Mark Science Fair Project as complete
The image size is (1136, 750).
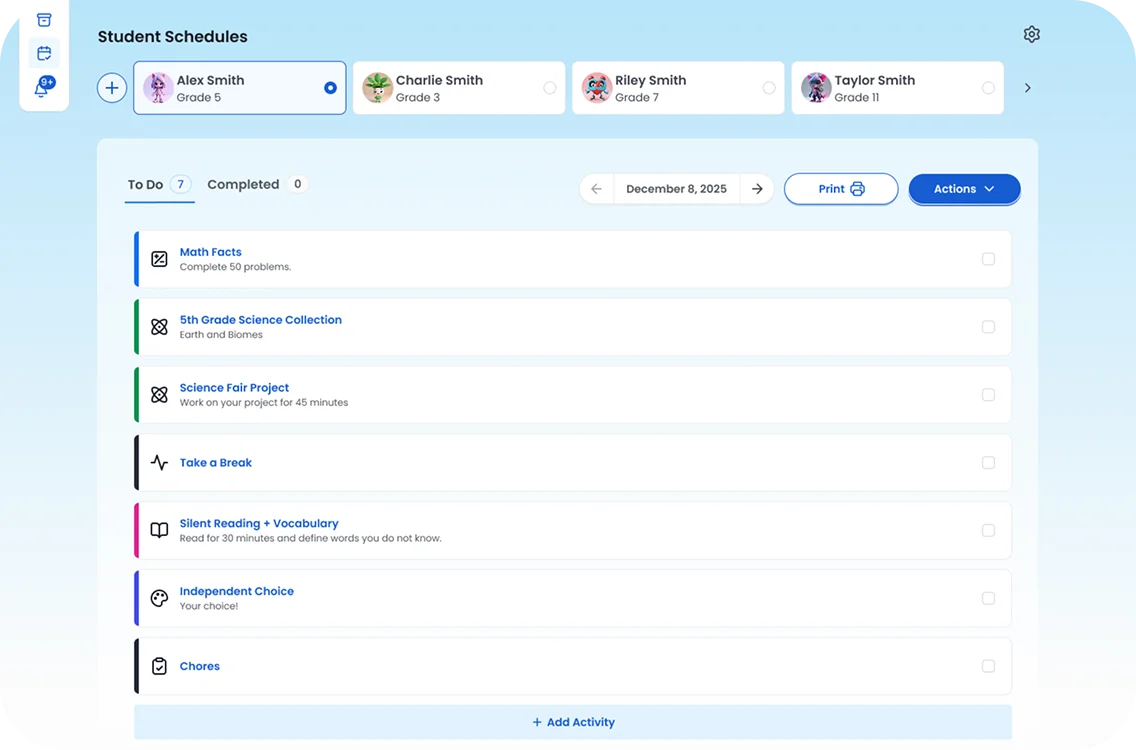click(988, 395)
